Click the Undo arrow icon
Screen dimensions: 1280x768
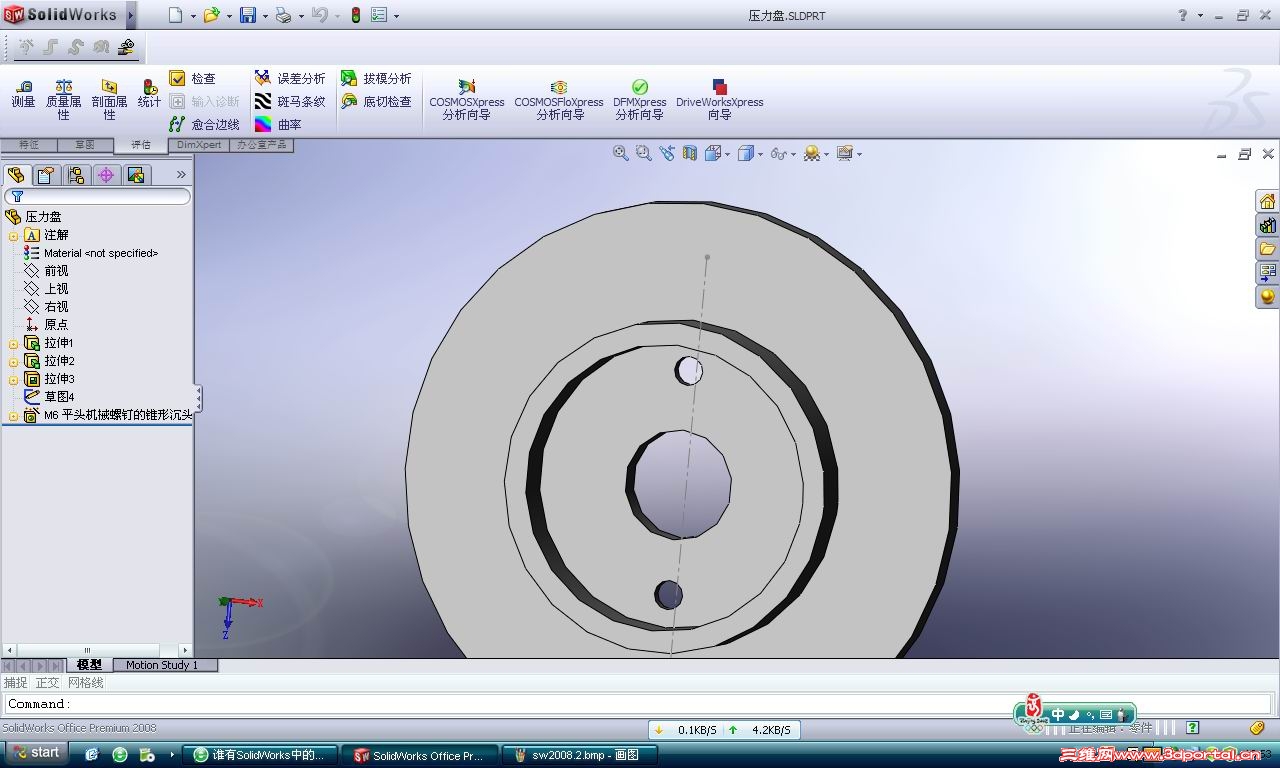click(x=319, y=15)
